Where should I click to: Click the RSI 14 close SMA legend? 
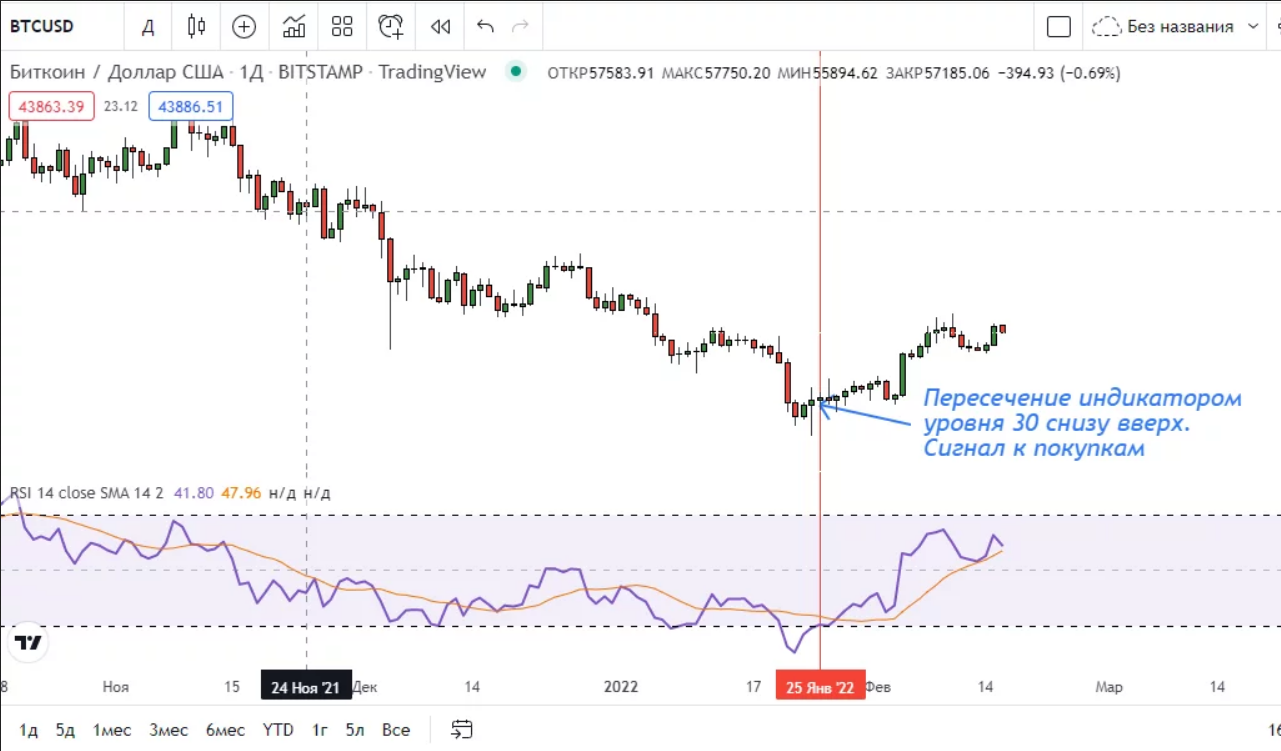pyautogui.click(x=90, y=493)
